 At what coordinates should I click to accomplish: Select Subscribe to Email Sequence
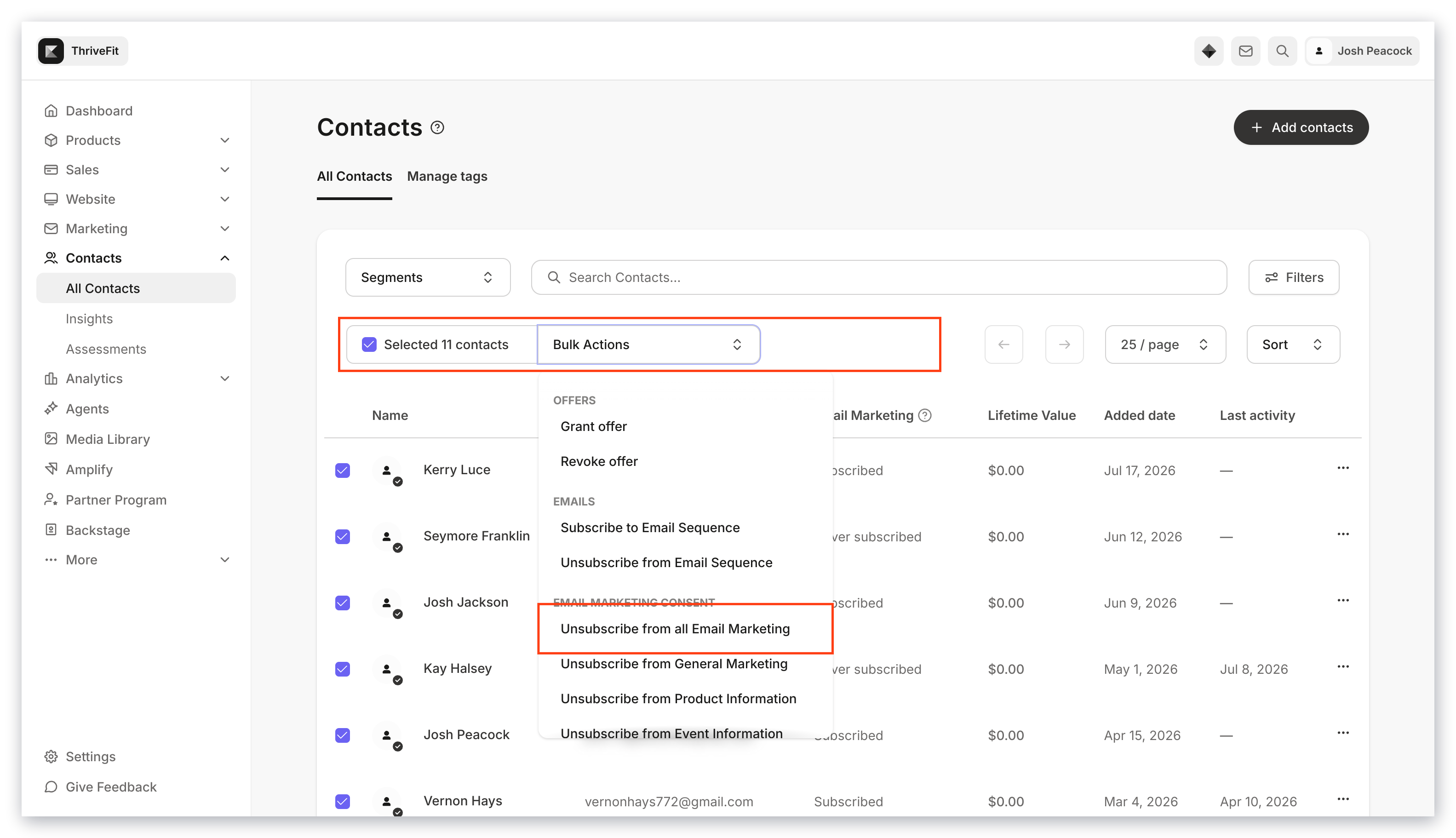650,527
